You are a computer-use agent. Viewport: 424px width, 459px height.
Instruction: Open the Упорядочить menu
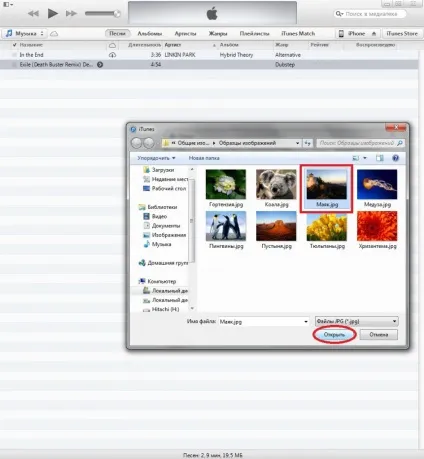[x=156, y=158]
